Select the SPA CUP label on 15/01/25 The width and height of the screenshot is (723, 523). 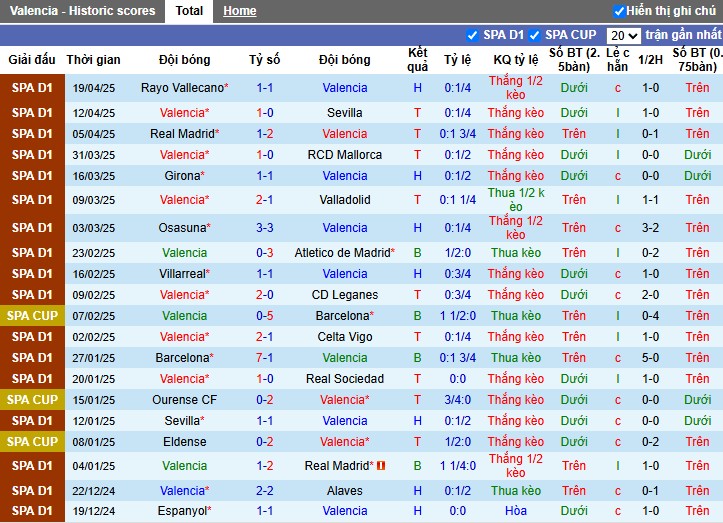32,399
